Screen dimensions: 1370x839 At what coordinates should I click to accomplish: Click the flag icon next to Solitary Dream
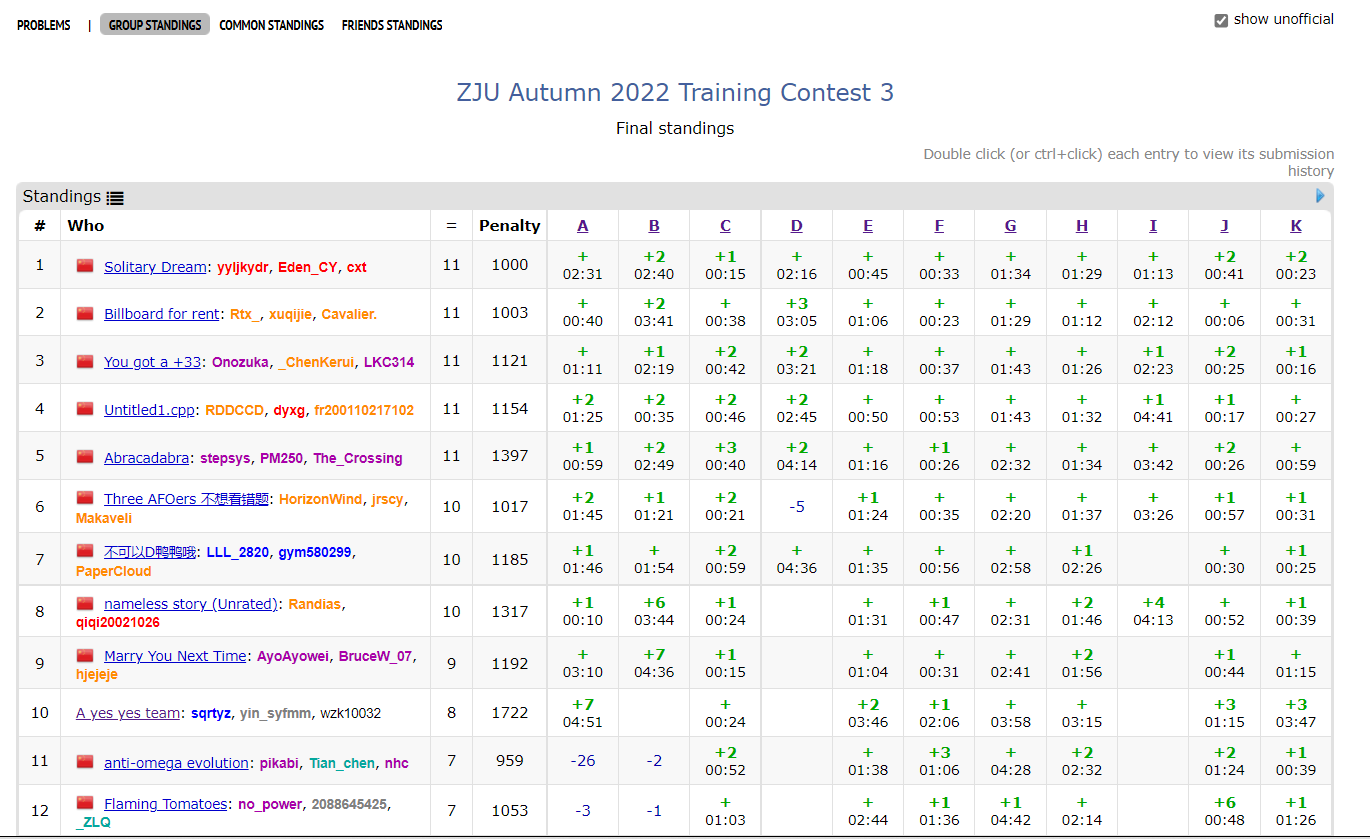(85, 266)
